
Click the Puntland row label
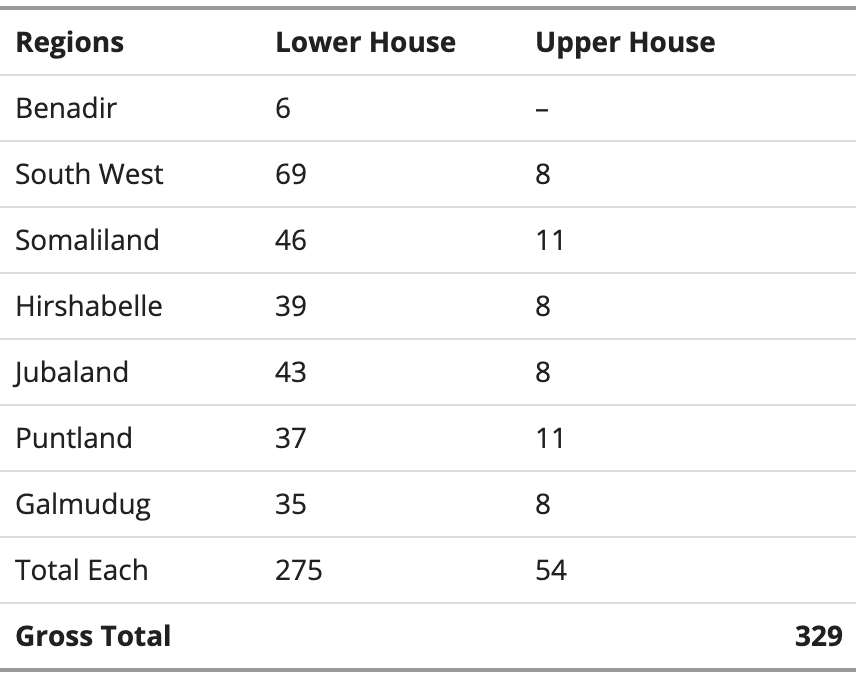(x=74, y=438)
